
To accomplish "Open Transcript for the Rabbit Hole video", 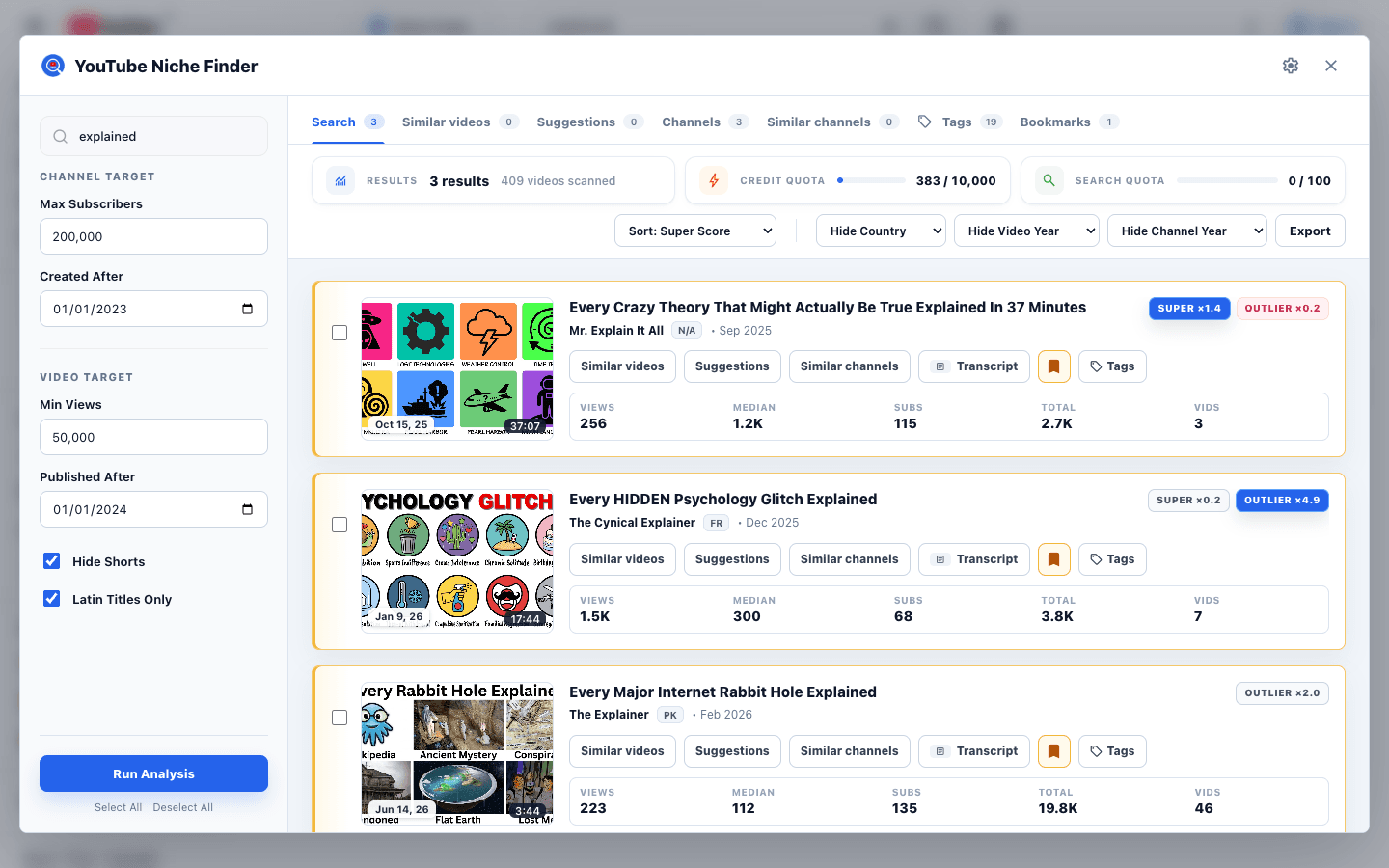I will pyautogui.click(x=975, y=751).
